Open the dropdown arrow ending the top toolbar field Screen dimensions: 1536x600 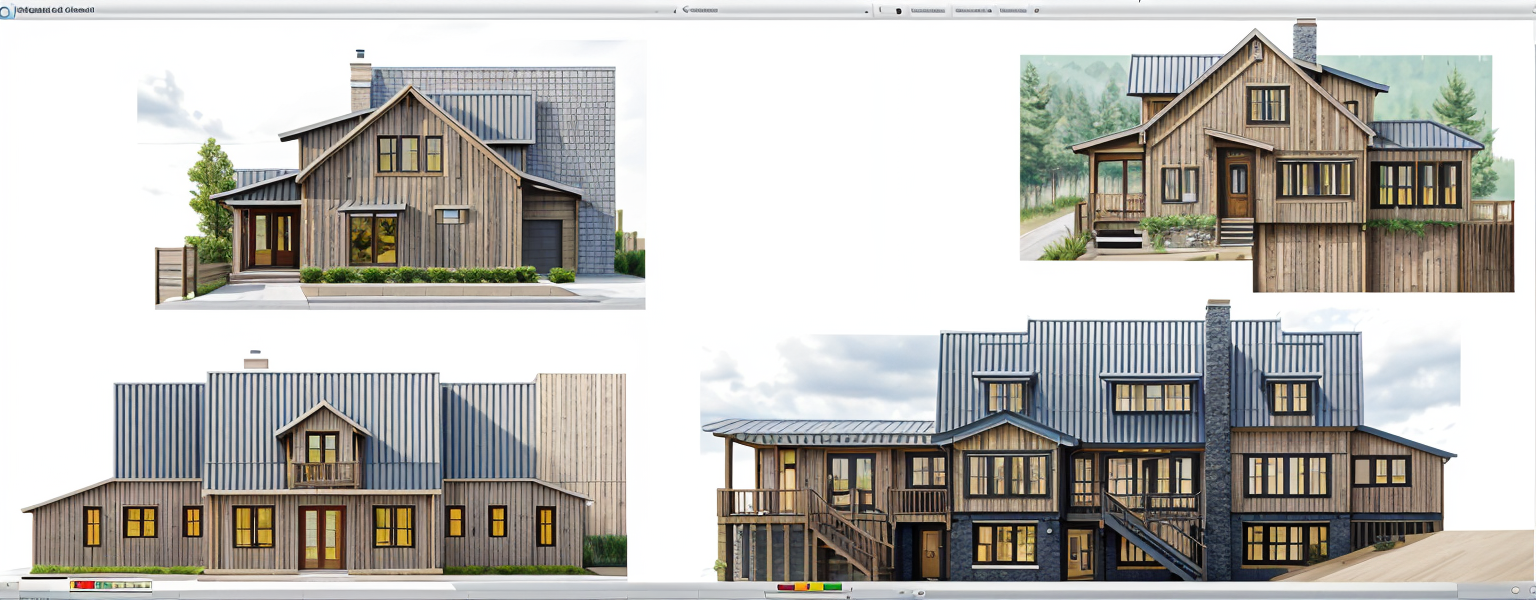click(866, 11)
